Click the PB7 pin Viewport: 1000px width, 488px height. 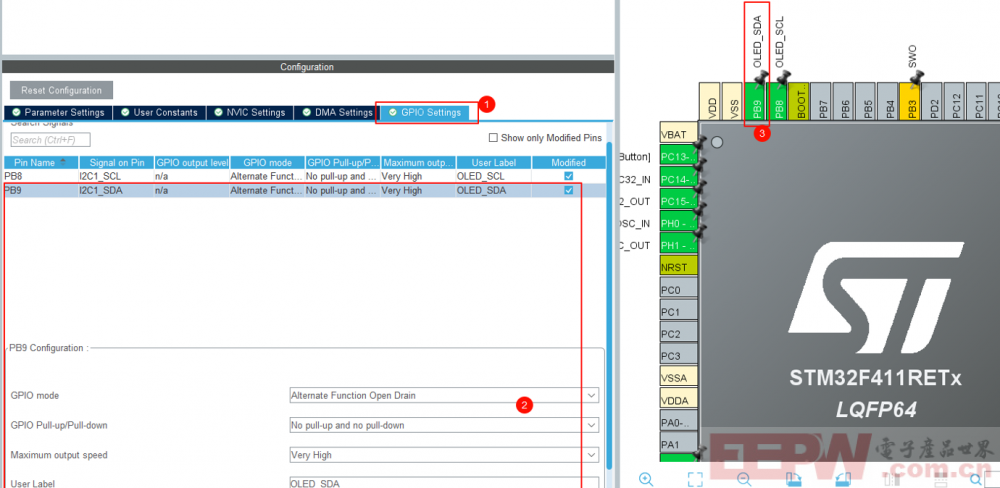[x=821, y=101]
